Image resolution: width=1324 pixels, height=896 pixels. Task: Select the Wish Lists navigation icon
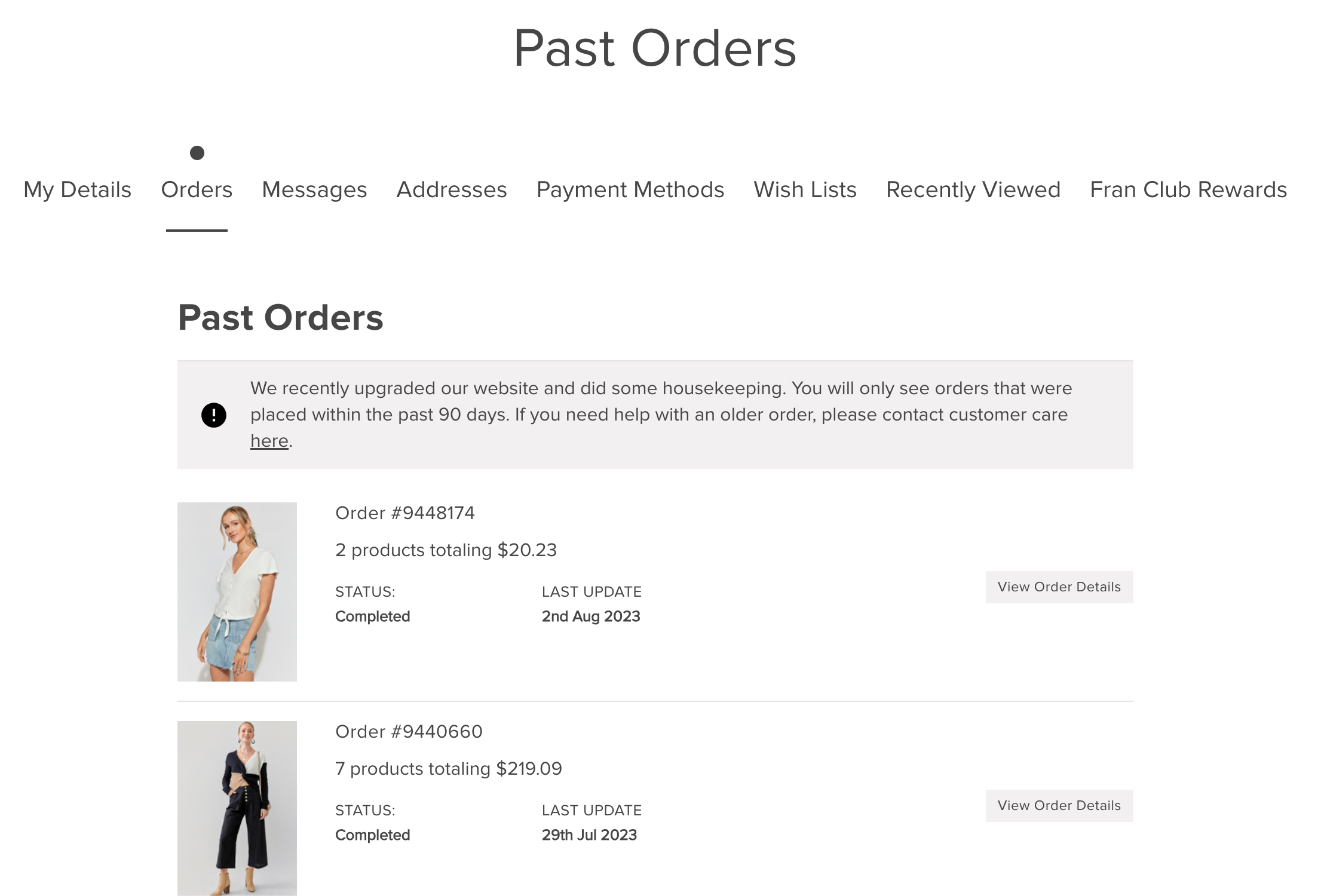pos(805,188)
